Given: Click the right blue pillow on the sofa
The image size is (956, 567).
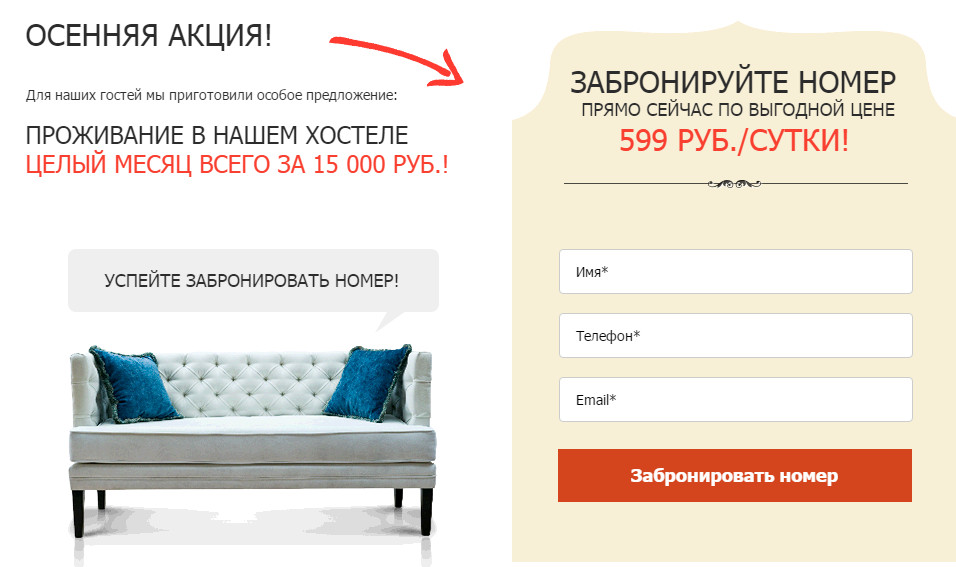Looking at the screenshot, I should 368,383.
